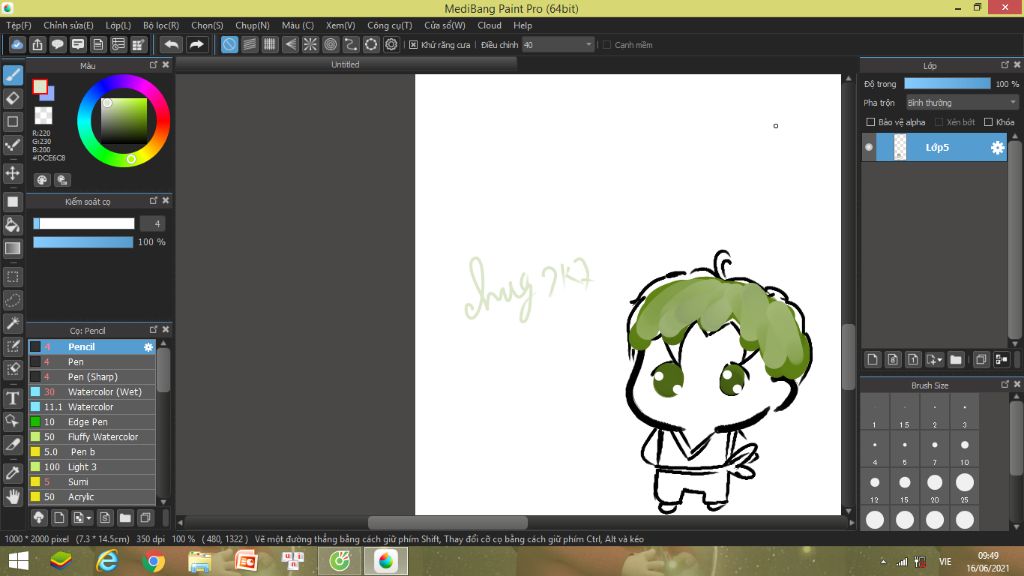Enable vanishing point snap
This screenshot has width=1024, height=576.
tap(290, 44)
